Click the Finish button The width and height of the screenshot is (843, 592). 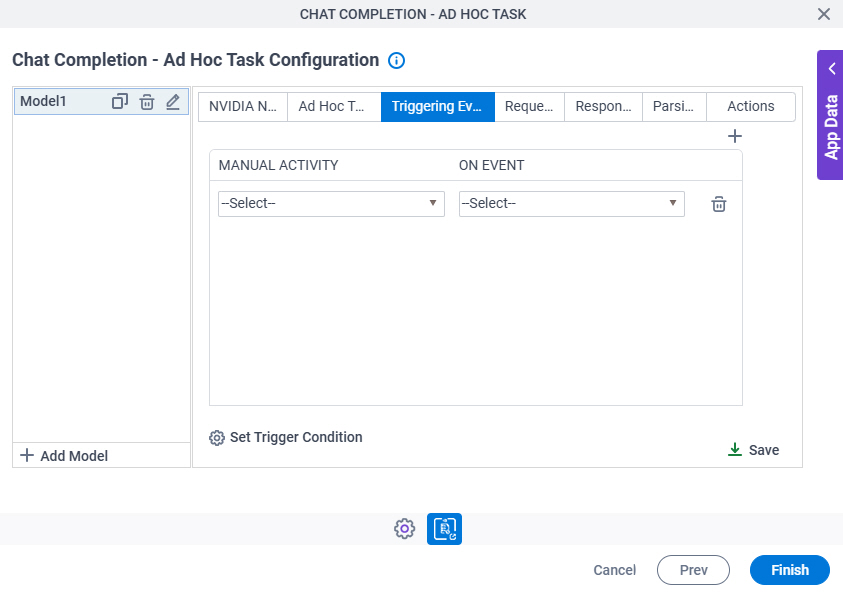790,570
